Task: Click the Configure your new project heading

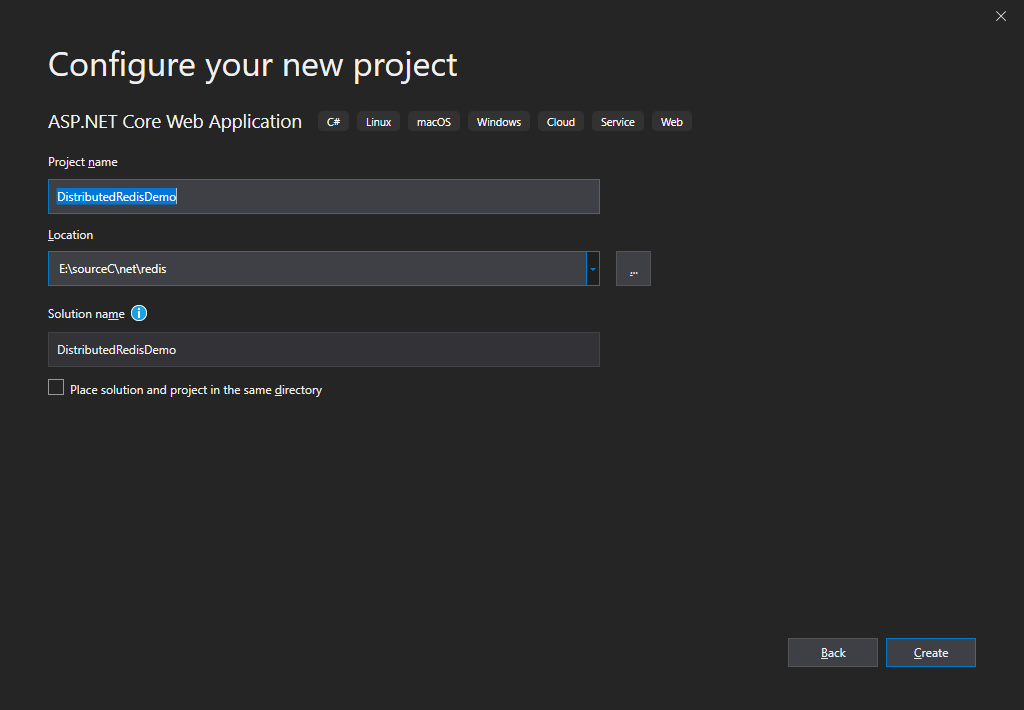Action: [x=253, y=65]
